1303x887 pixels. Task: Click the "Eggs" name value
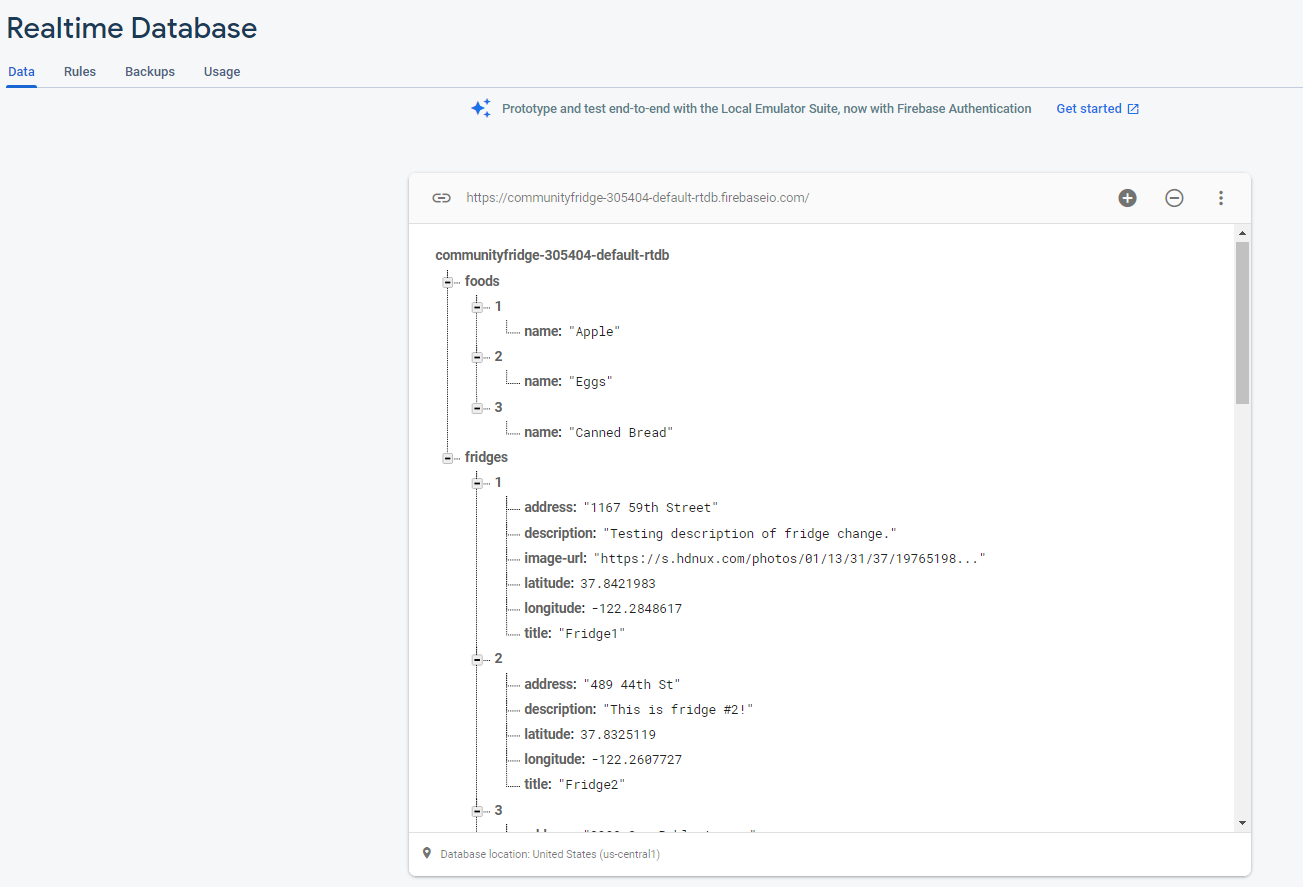(x=590, y=382)
